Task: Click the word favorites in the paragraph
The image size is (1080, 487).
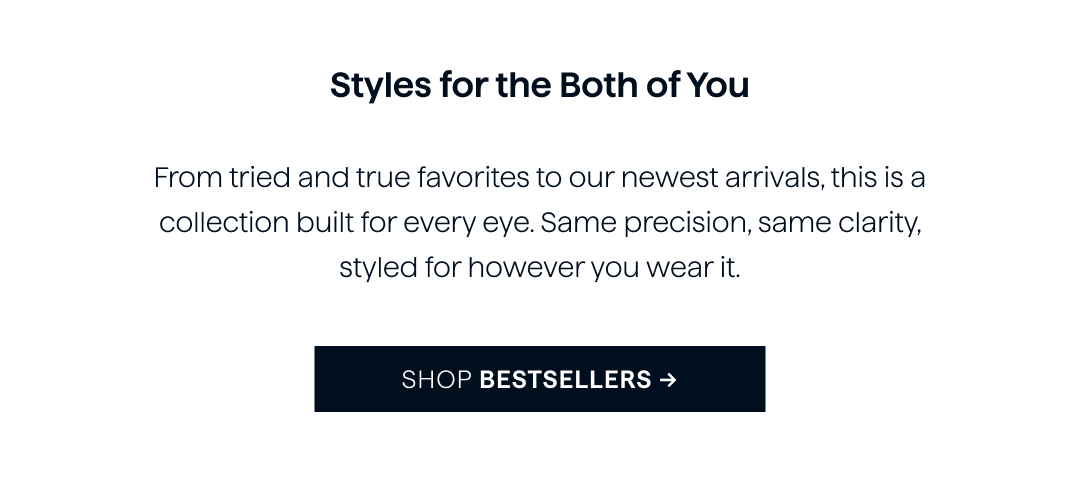Action: 472,178
